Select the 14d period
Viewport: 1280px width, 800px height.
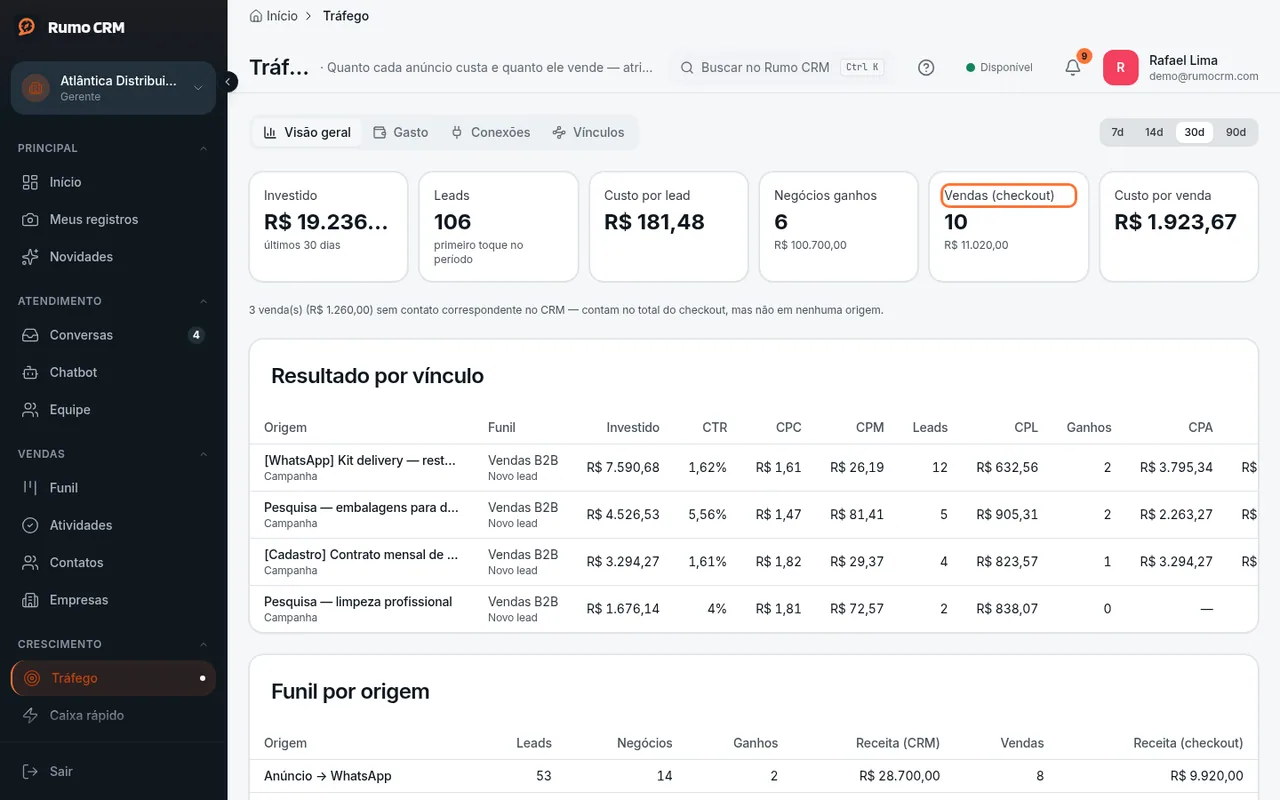click(x=1154, y=132)
